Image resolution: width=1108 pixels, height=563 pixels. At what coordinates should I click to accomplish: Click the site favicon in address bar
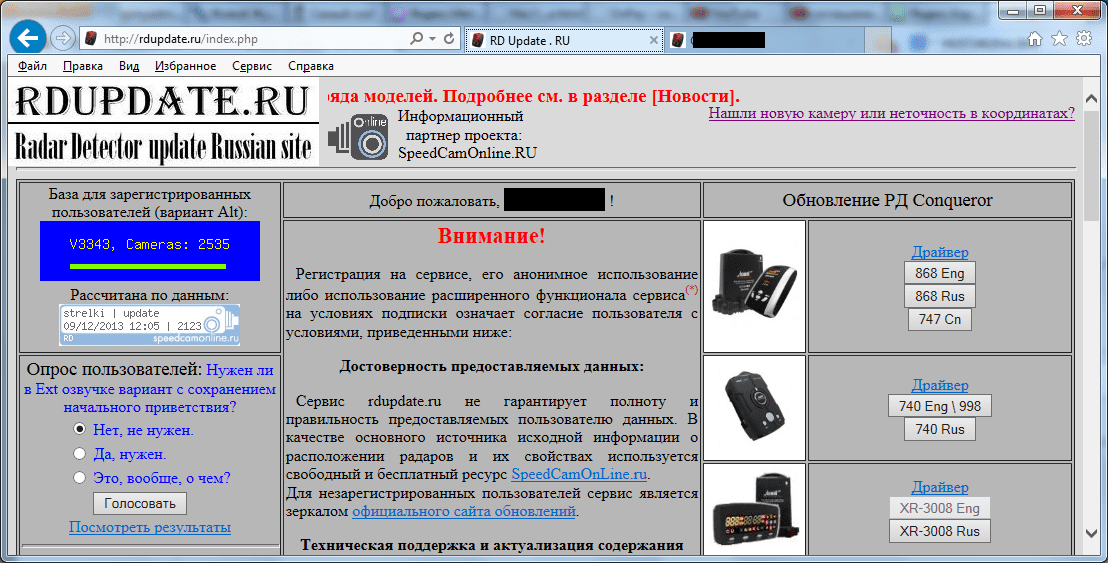(x=90, y=39)
